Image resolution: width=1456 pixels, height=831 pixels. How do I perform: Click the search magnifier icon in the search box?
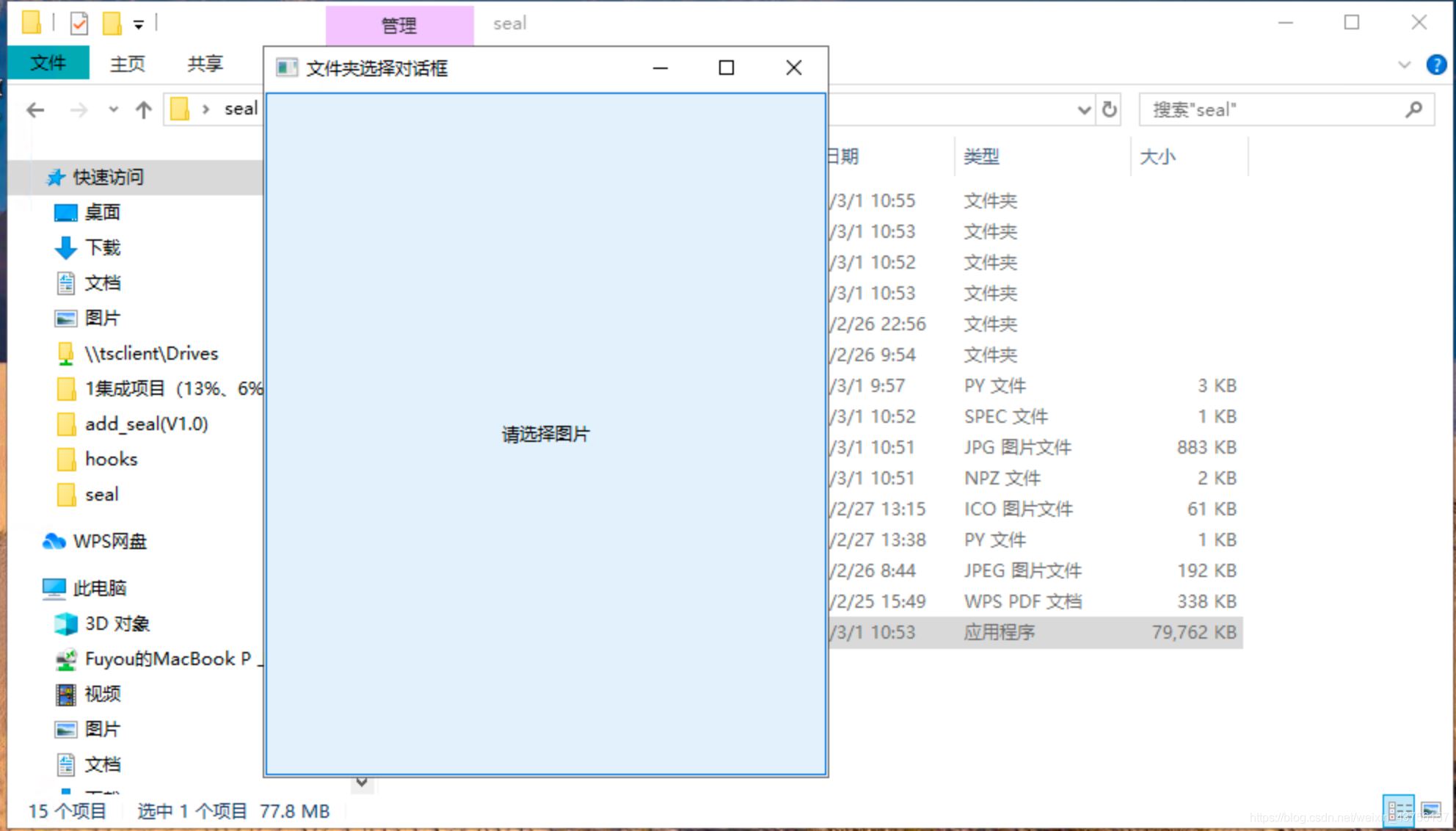[x=1414, y=109]
